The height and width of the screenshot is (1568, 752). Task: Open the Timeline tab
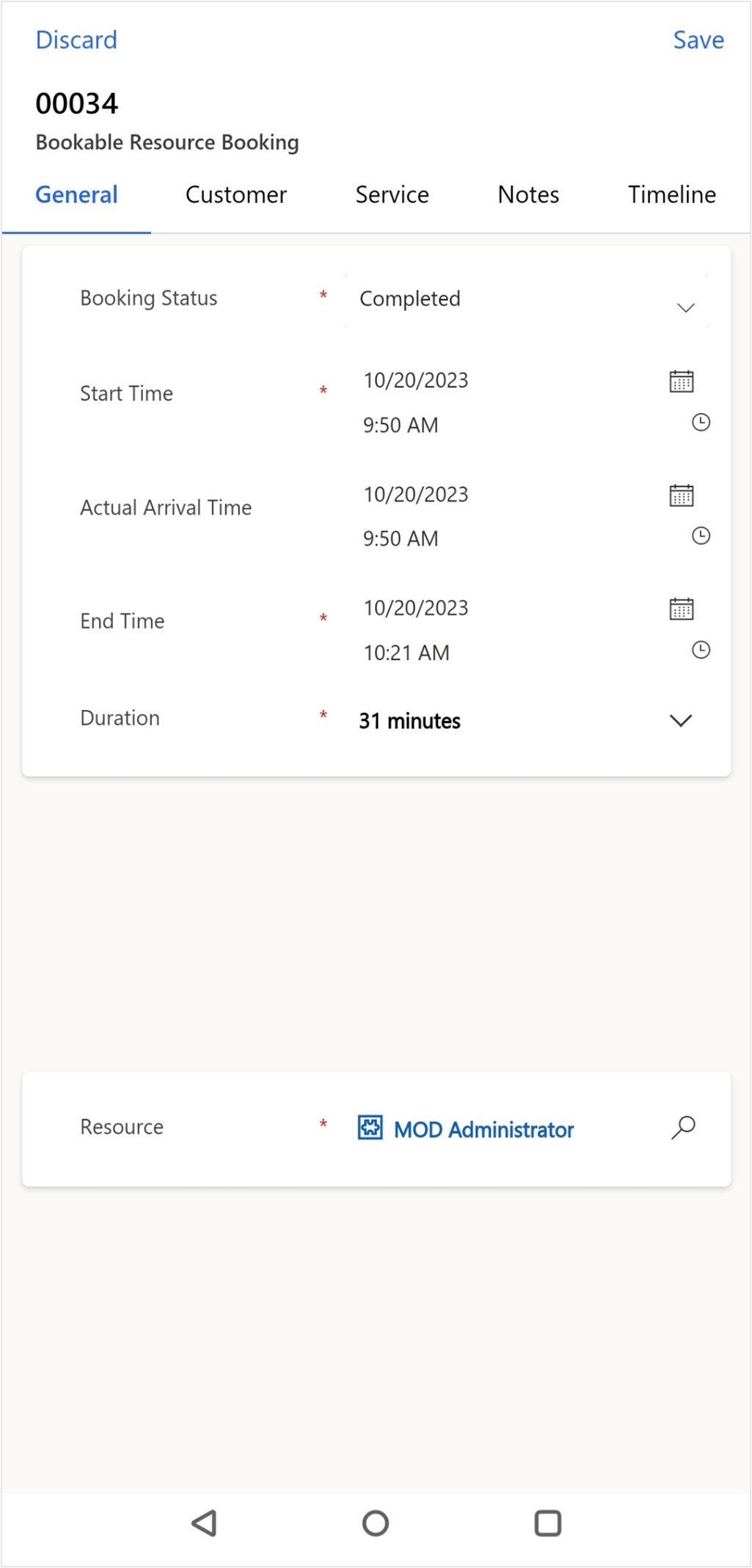(671, 195)
